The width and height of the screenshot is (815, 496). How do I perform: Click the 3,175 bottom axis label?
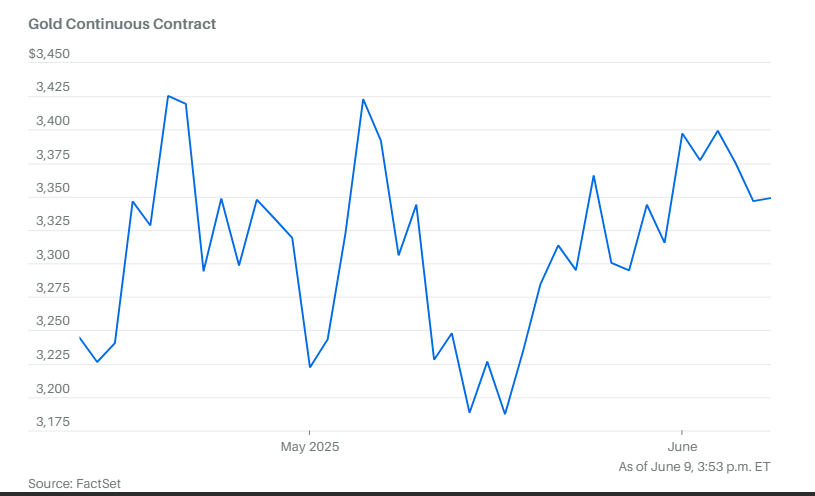pyautogui.click(x=52, y=422)
